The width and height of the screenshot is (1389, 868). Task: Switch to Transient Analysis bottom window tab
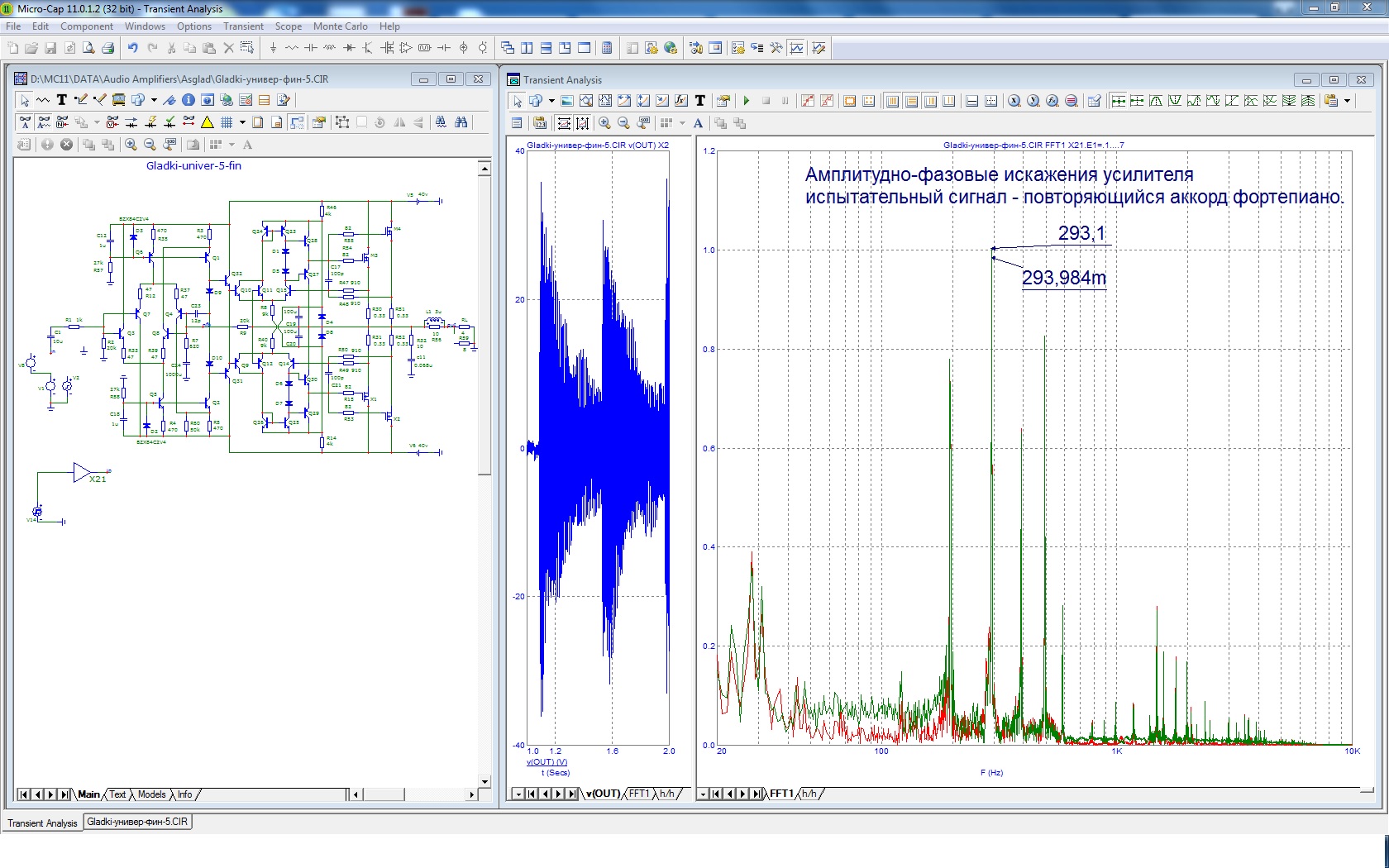click(42, 823)
